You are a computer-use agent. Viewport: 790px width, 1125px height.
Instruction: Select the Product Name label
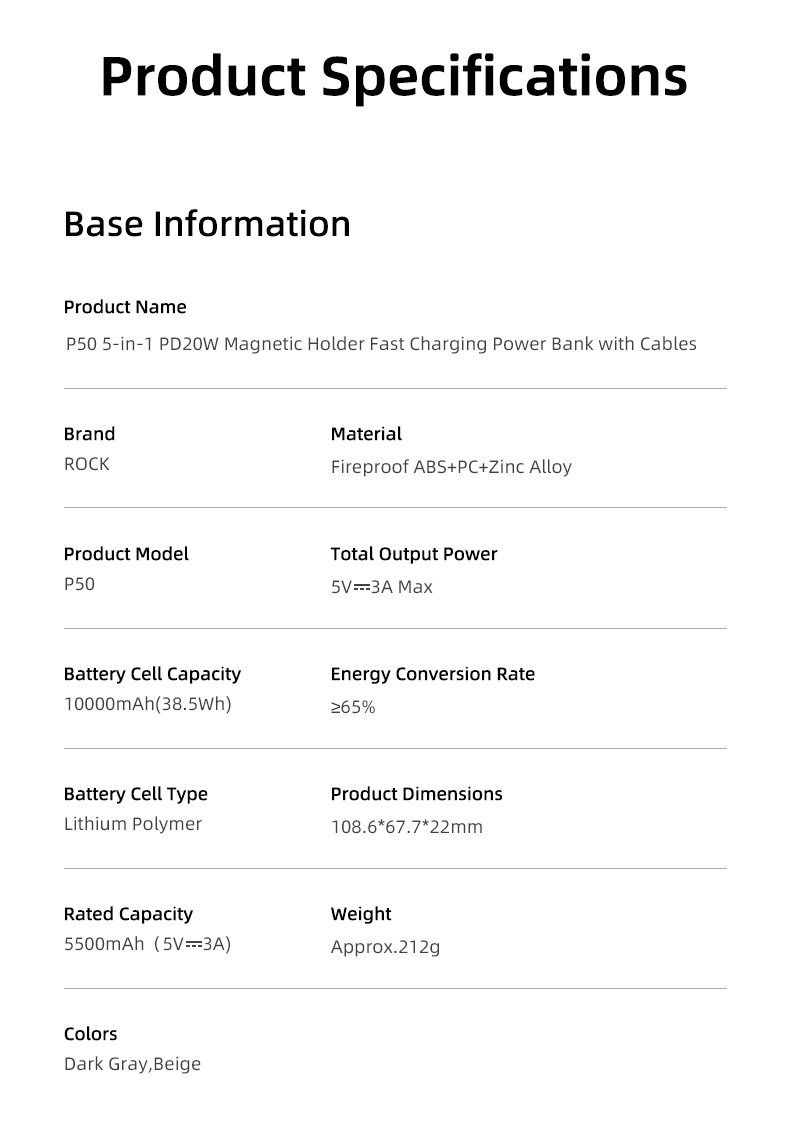[x=125, y=307]
